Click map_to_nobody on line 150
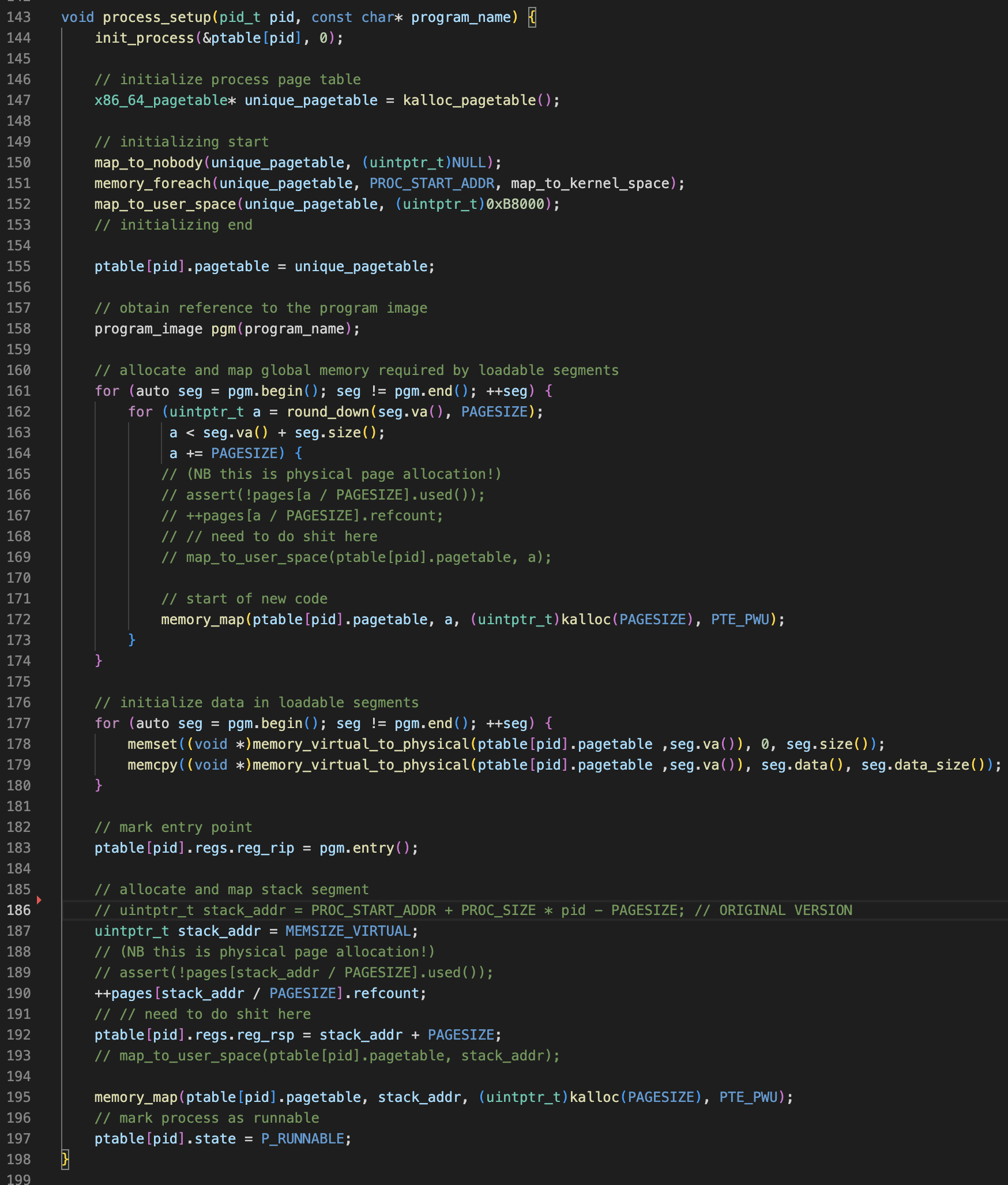 (x=148, y=163)
